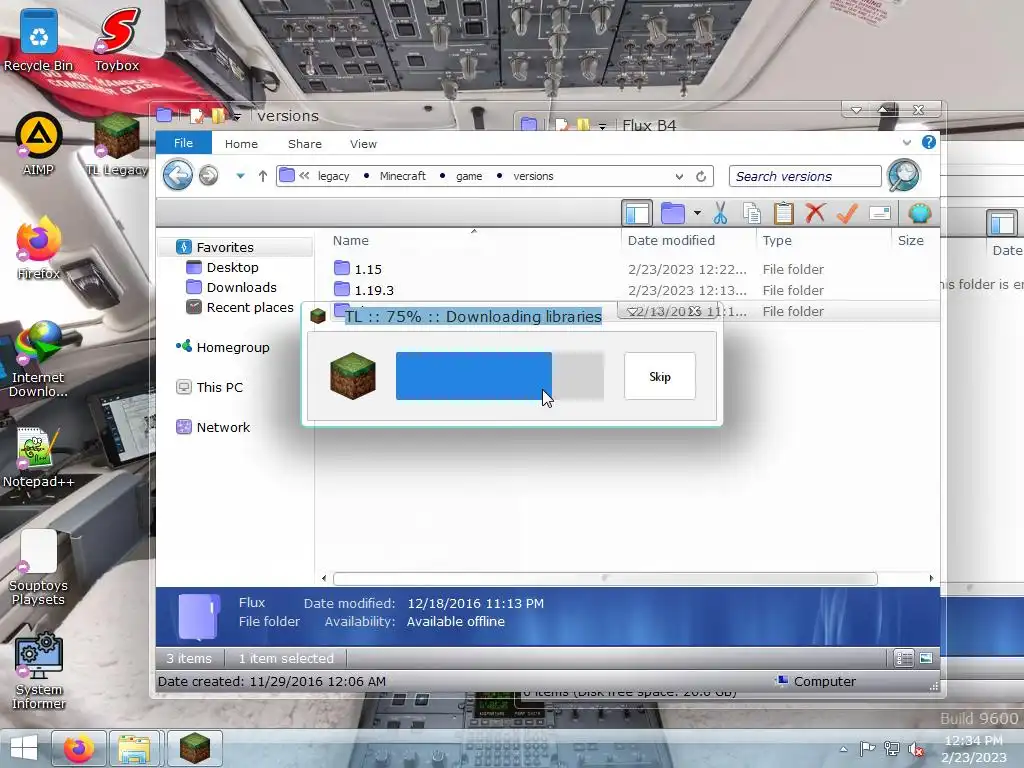Viewport: 1024px width, 768px height.
Task: Click the Skip button in TL dialog
Action: coord(660,376)
